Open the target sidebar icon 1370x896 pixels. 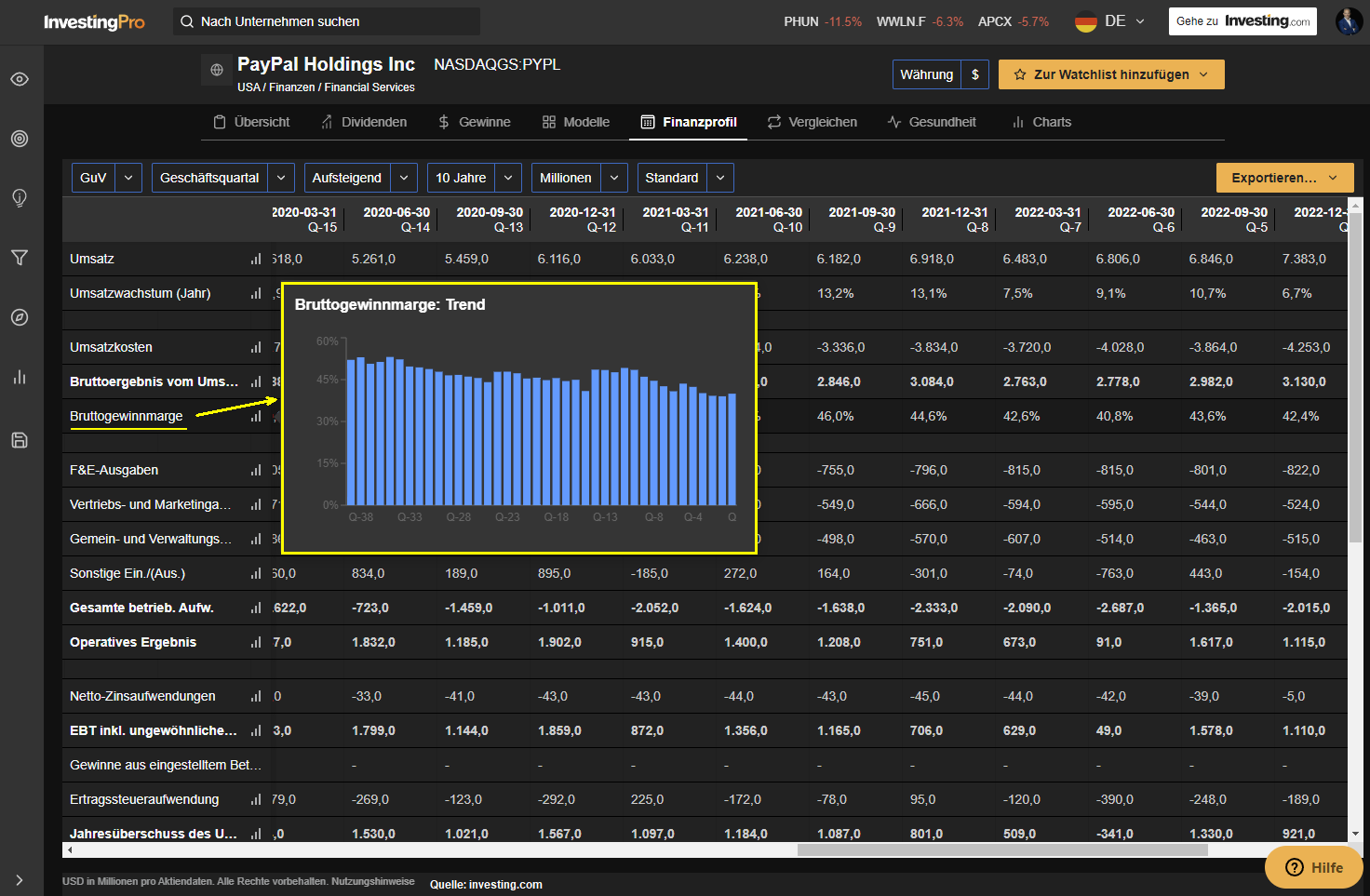tap(20, 139)
